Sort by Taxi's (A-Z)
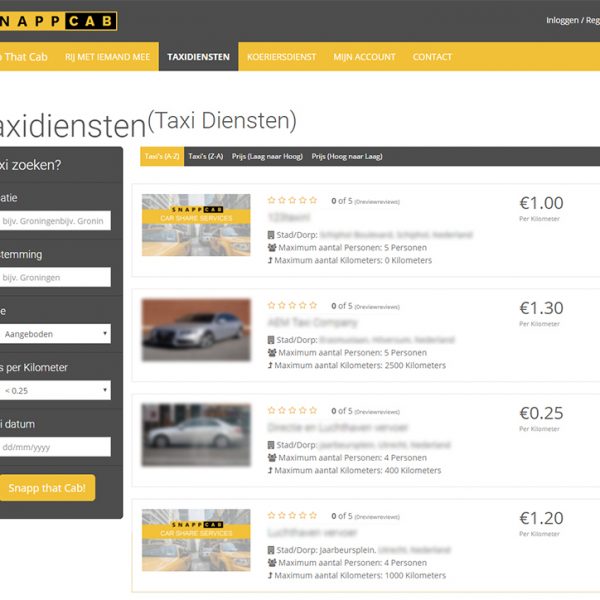The height and width of the screenshot is (600, 600). [162, 156]
